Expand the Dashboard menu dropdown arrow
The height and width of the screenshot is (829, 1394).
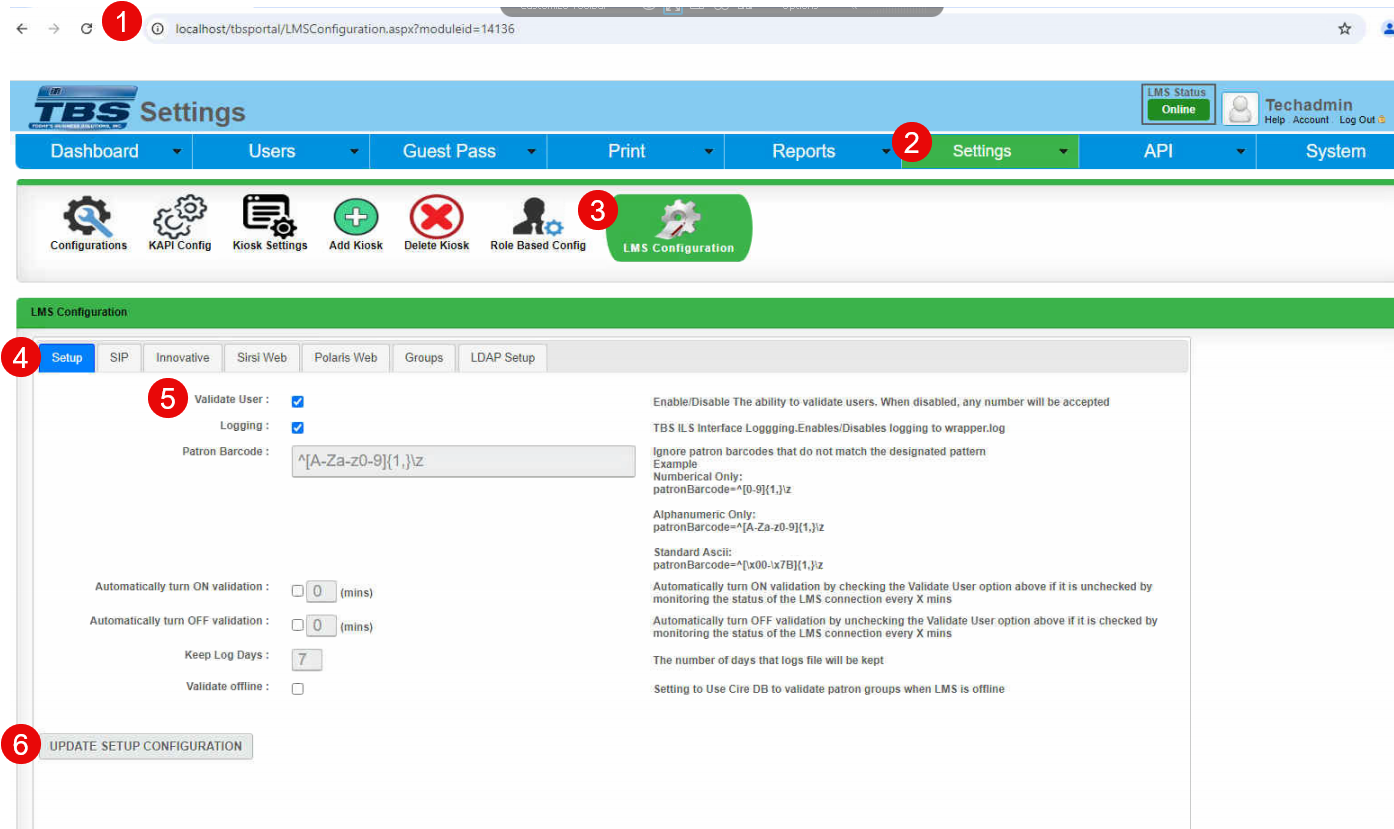177,152
